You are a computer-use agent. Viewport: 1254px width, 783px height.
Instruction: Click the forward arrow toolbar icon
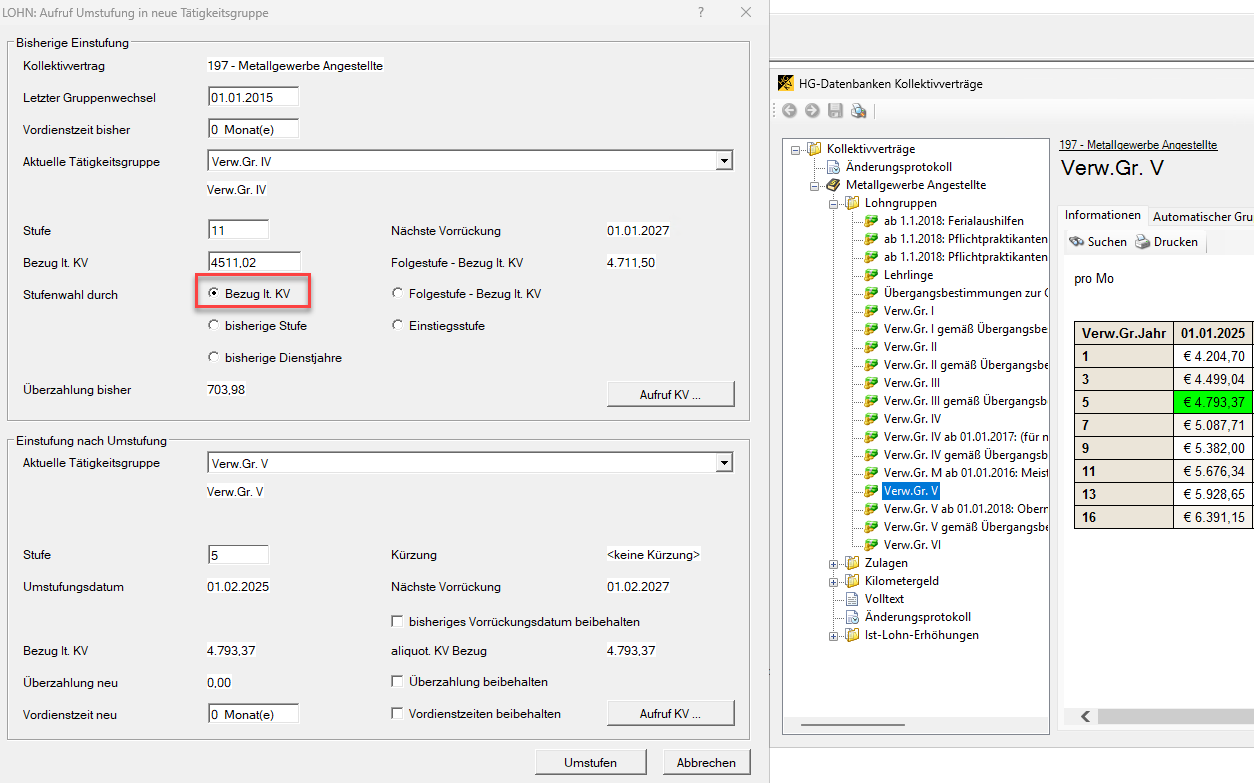click(811, 111)
